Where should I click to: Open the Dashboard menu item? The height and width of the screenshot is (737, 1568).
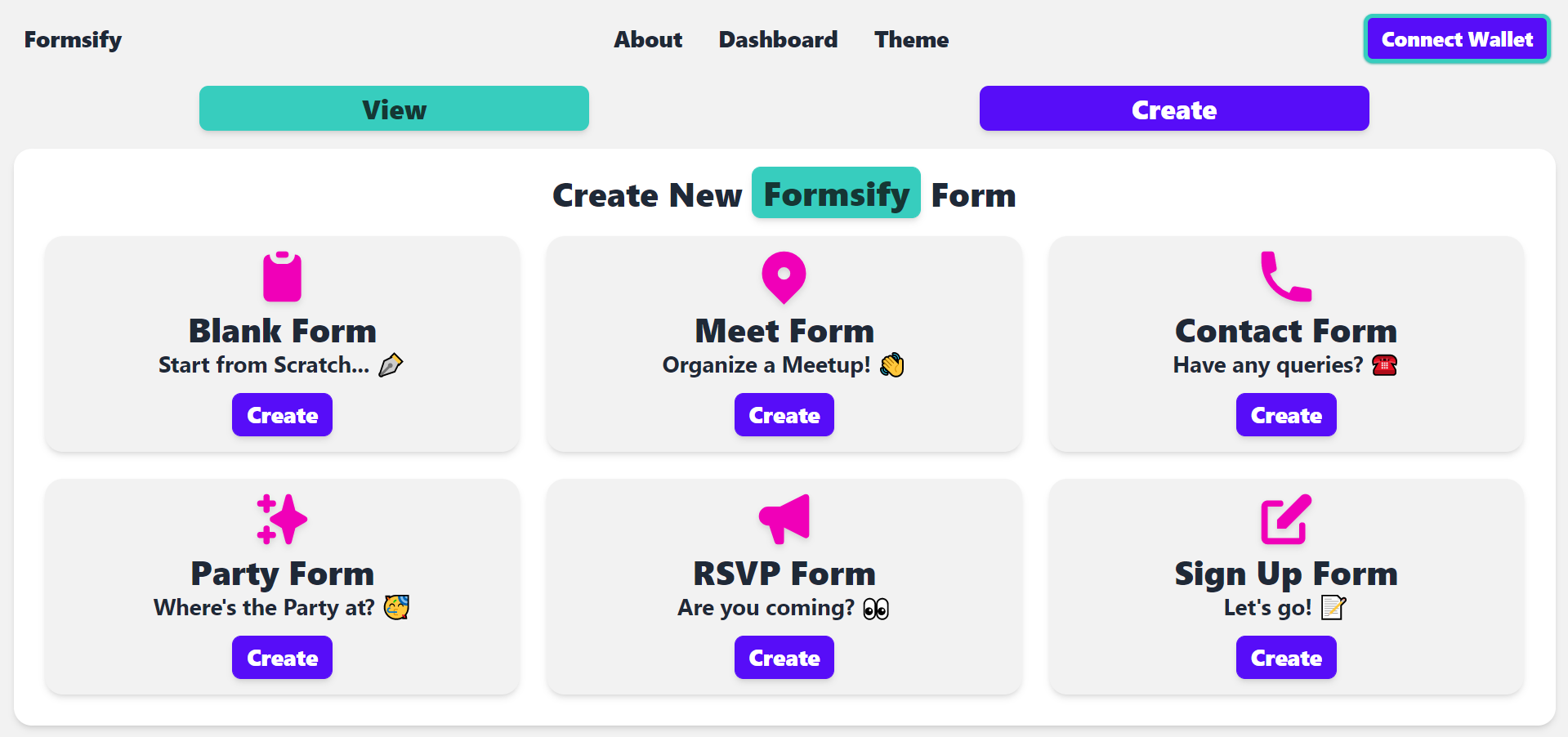778,39
